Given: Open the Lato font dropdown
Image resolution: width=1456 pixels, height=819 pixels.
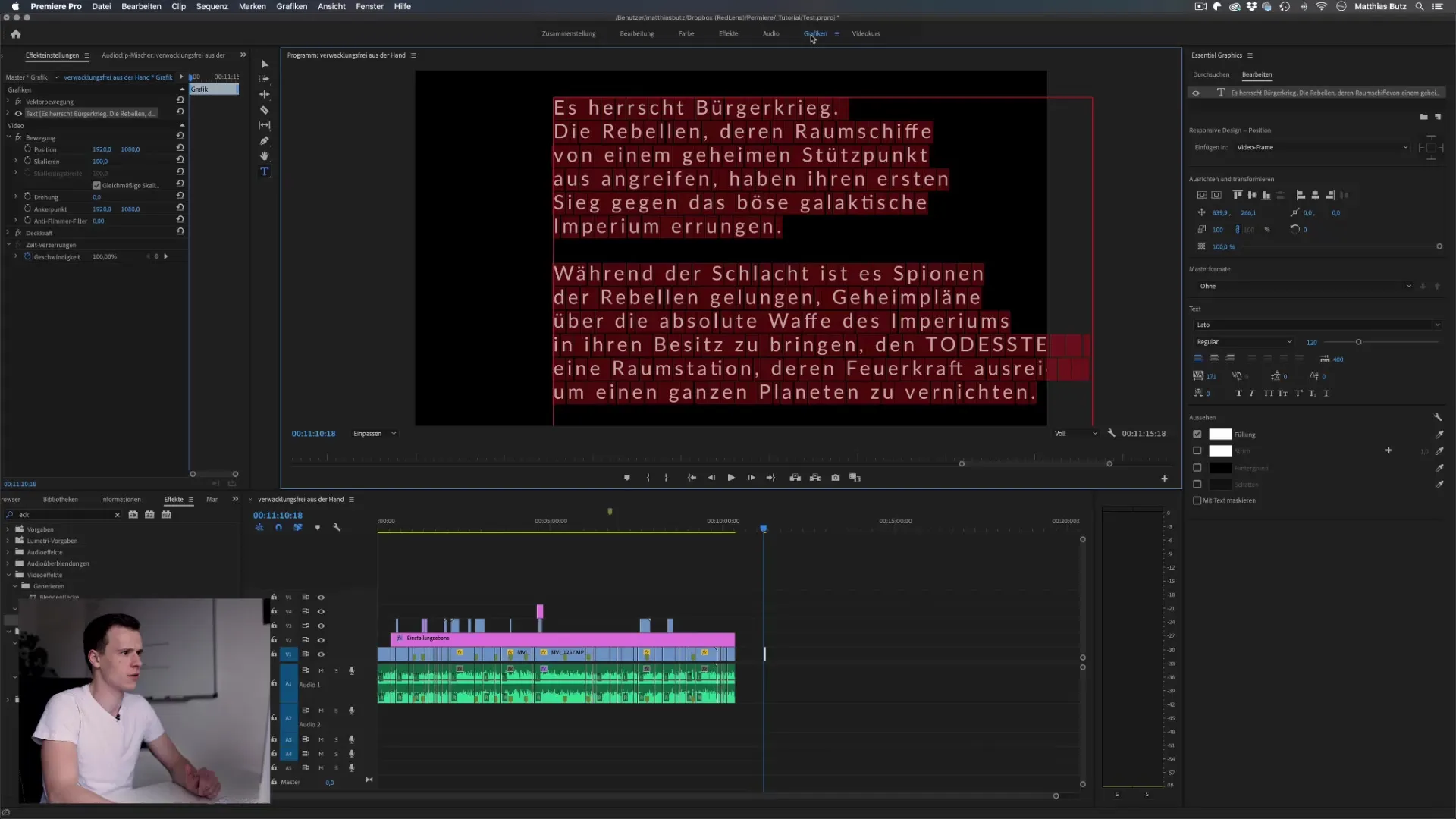Looking at the screenshot, I should (1317, 325).
